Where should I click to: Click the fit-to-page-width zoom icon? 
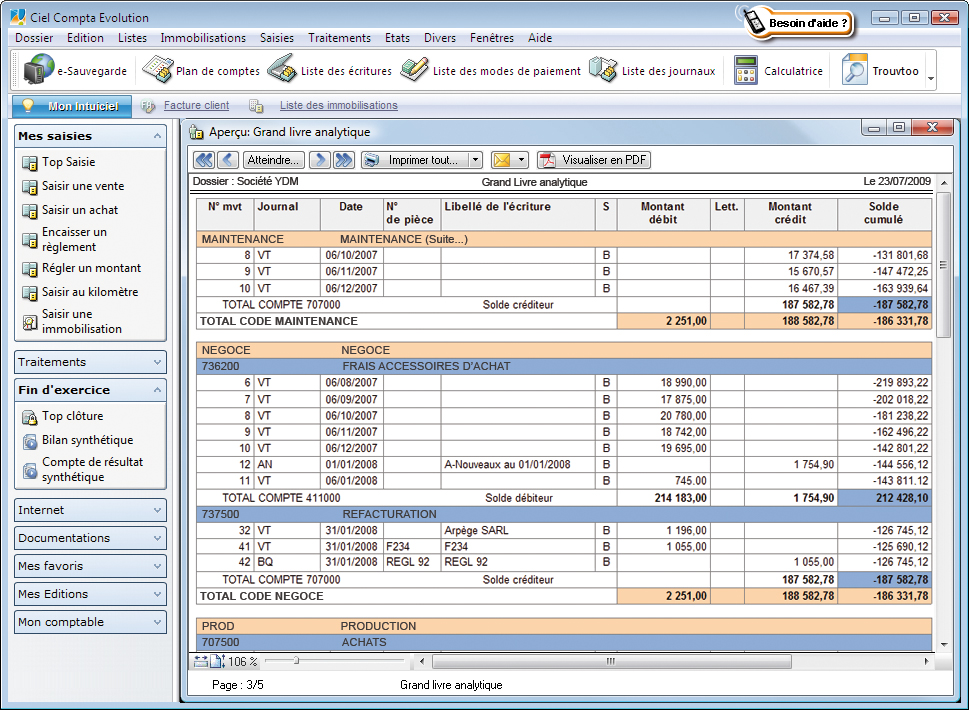coord(201,661)
